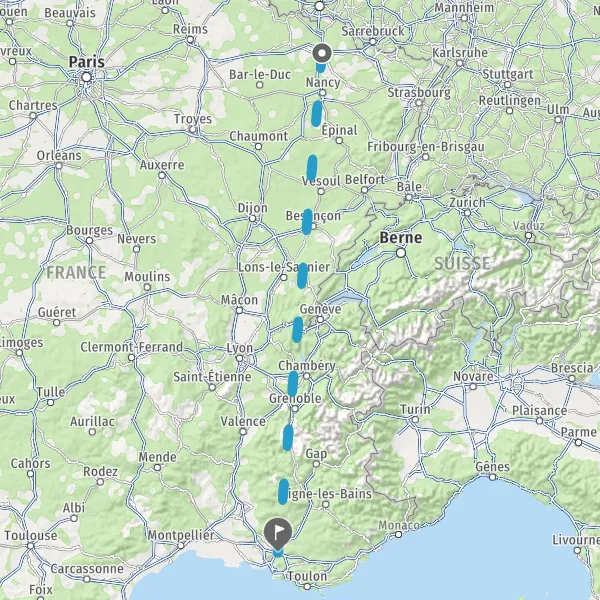Click the Paris city dot
Viewport: 600px width, 600px height.
[86, 77]
